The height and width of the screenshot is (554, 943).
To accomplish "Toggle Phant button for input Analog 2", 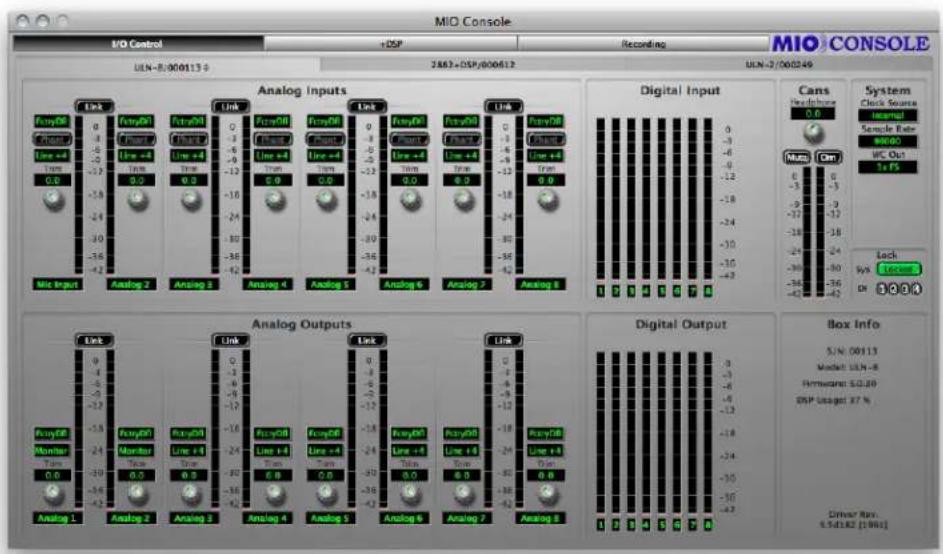I will [x=137, y=140].
